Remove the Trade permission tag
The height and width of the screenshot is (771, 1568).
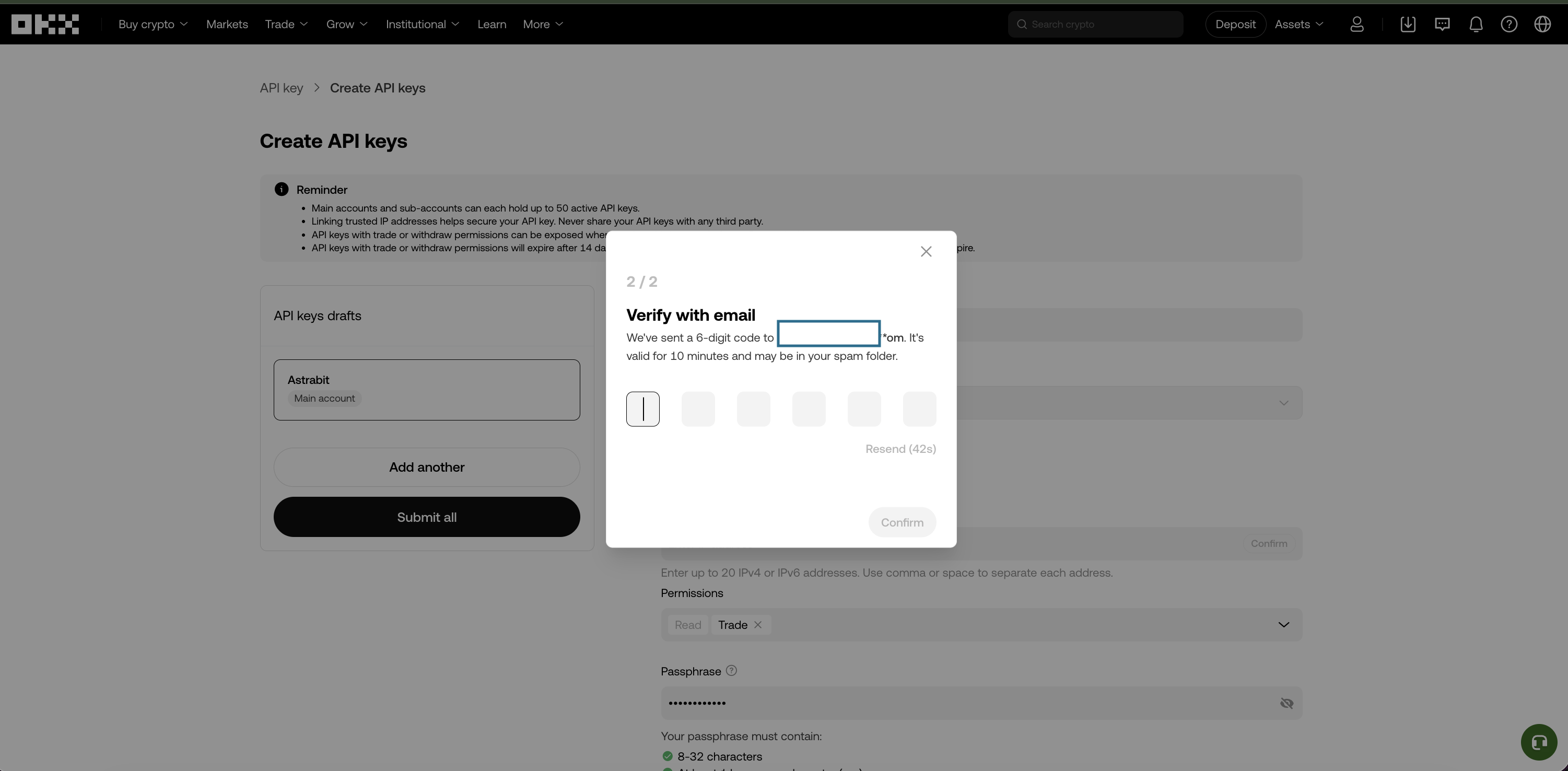[x=758, y=625]
